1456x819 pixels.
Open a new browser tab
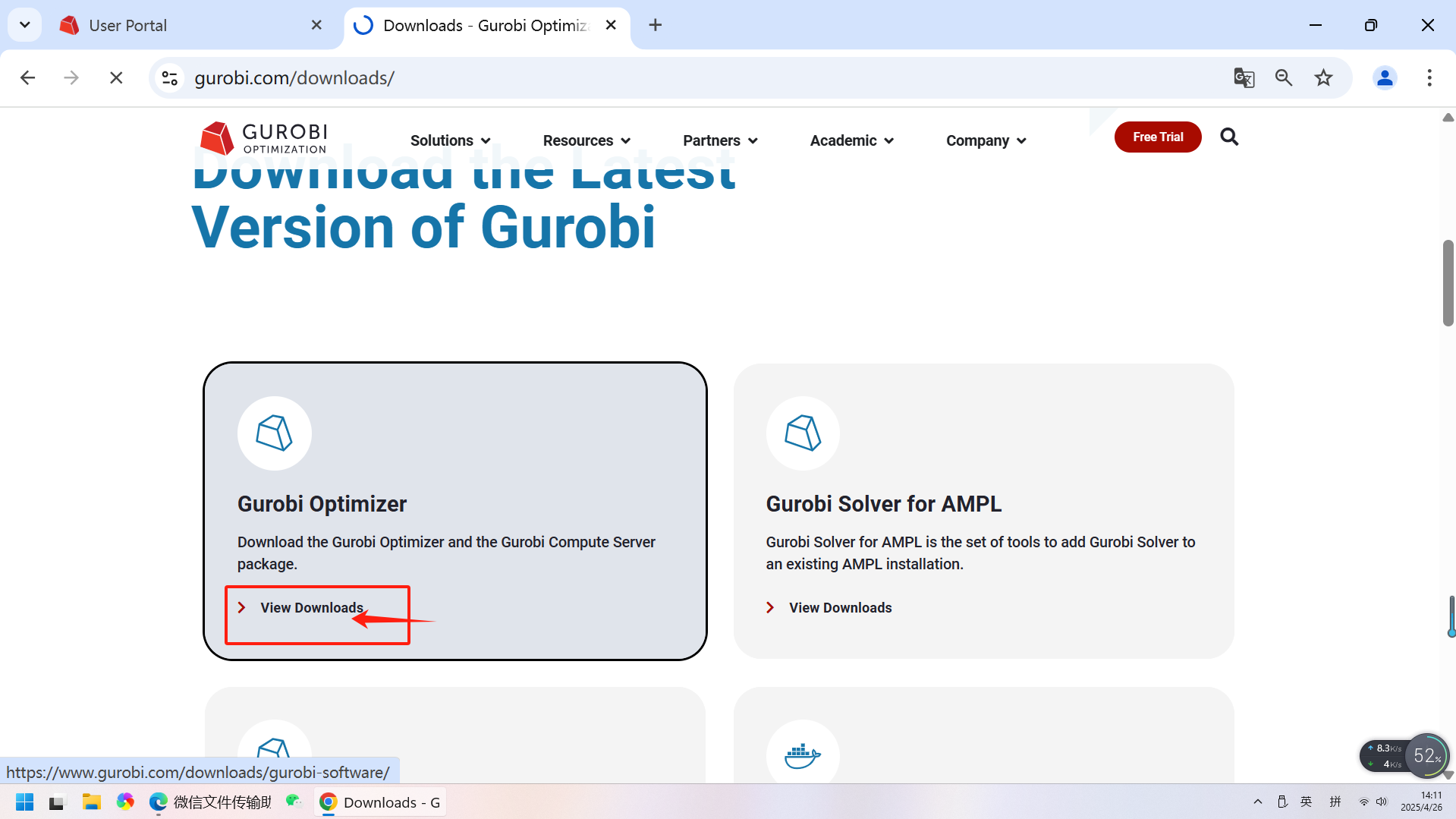point(656,25)
